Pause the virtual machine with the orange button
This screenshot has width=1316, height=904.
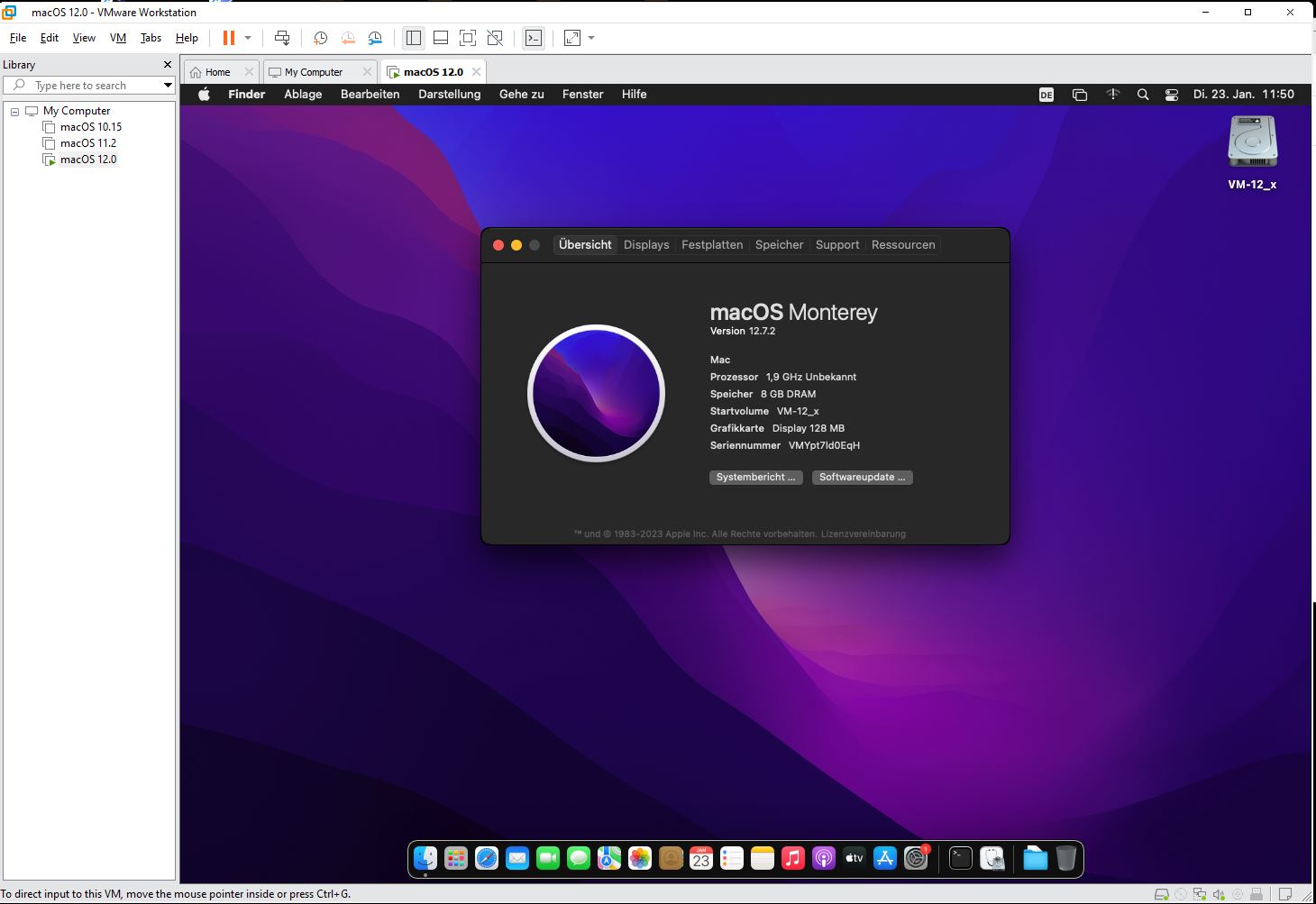(229, 38)
